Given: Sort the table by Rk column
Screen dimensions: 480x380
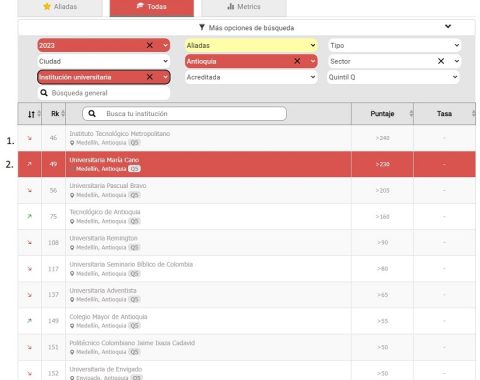Looking at the screenshot, I should (55, 114).
